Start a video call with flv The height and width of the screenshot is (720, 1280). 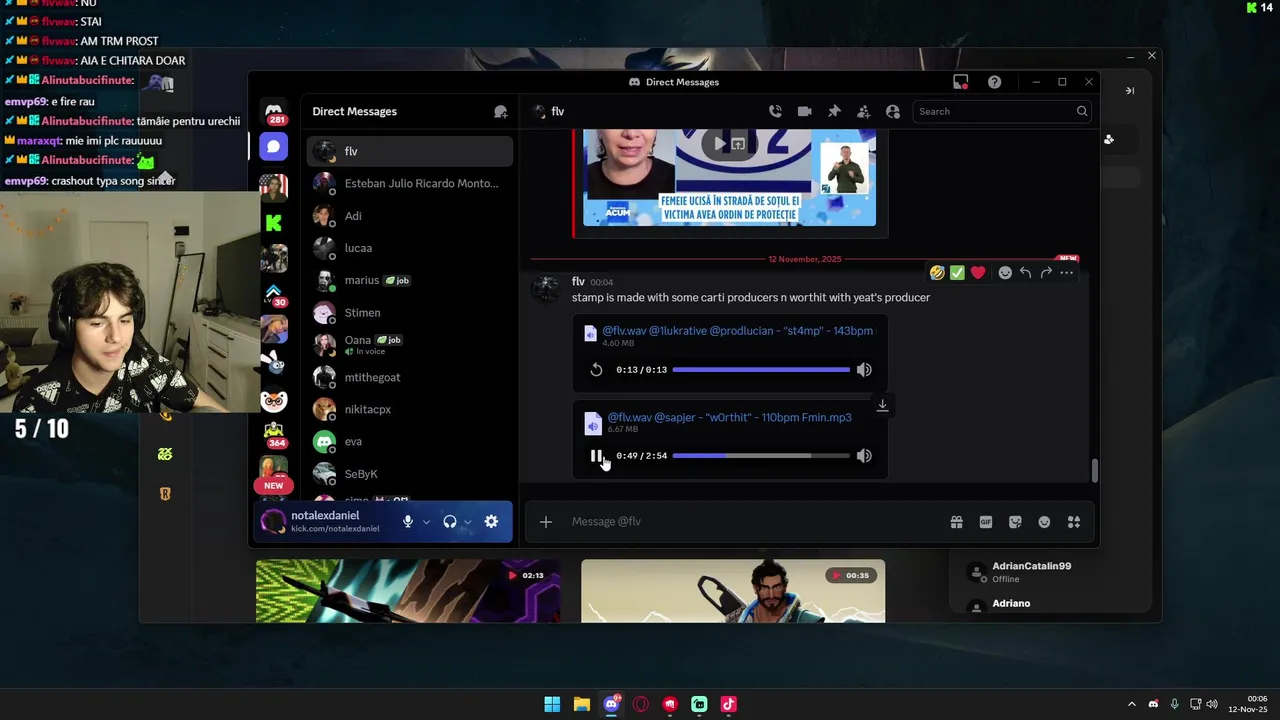click(804, 112)
